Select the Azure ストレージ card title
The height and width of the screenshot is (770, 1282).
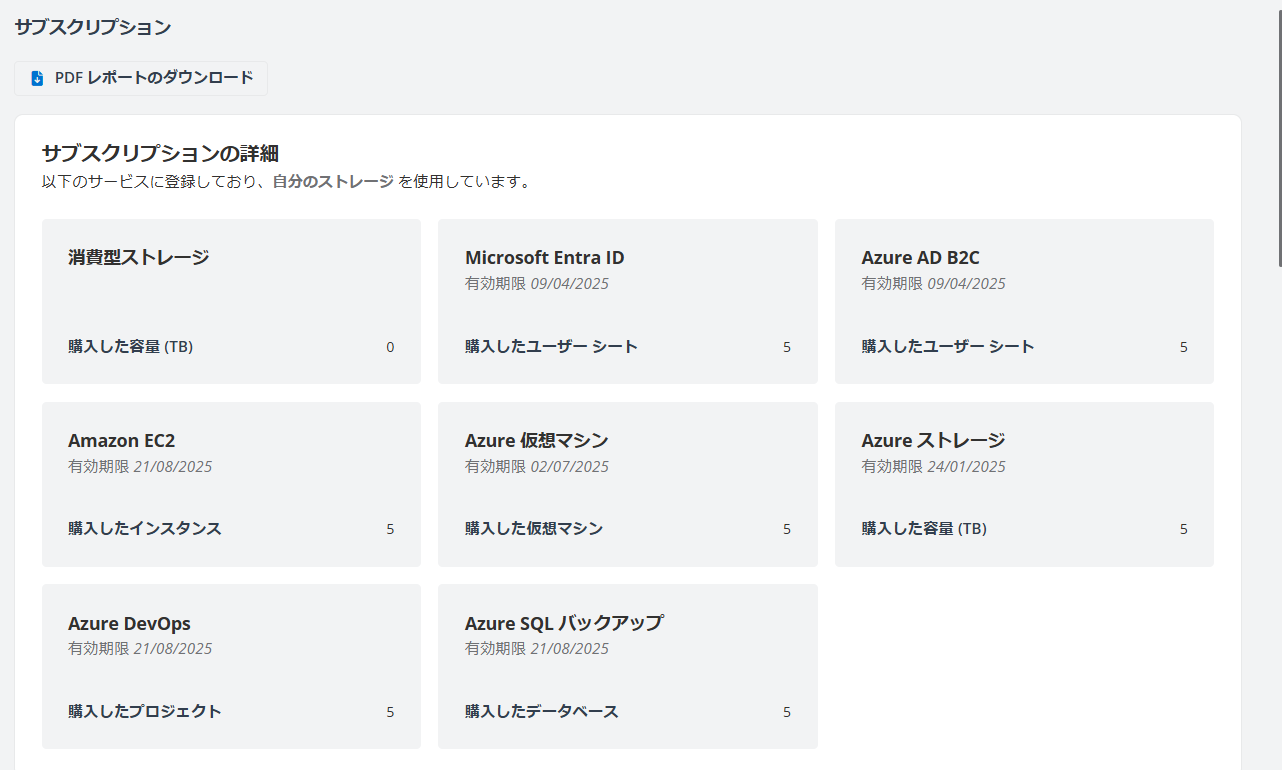click(x=934, y=440)
